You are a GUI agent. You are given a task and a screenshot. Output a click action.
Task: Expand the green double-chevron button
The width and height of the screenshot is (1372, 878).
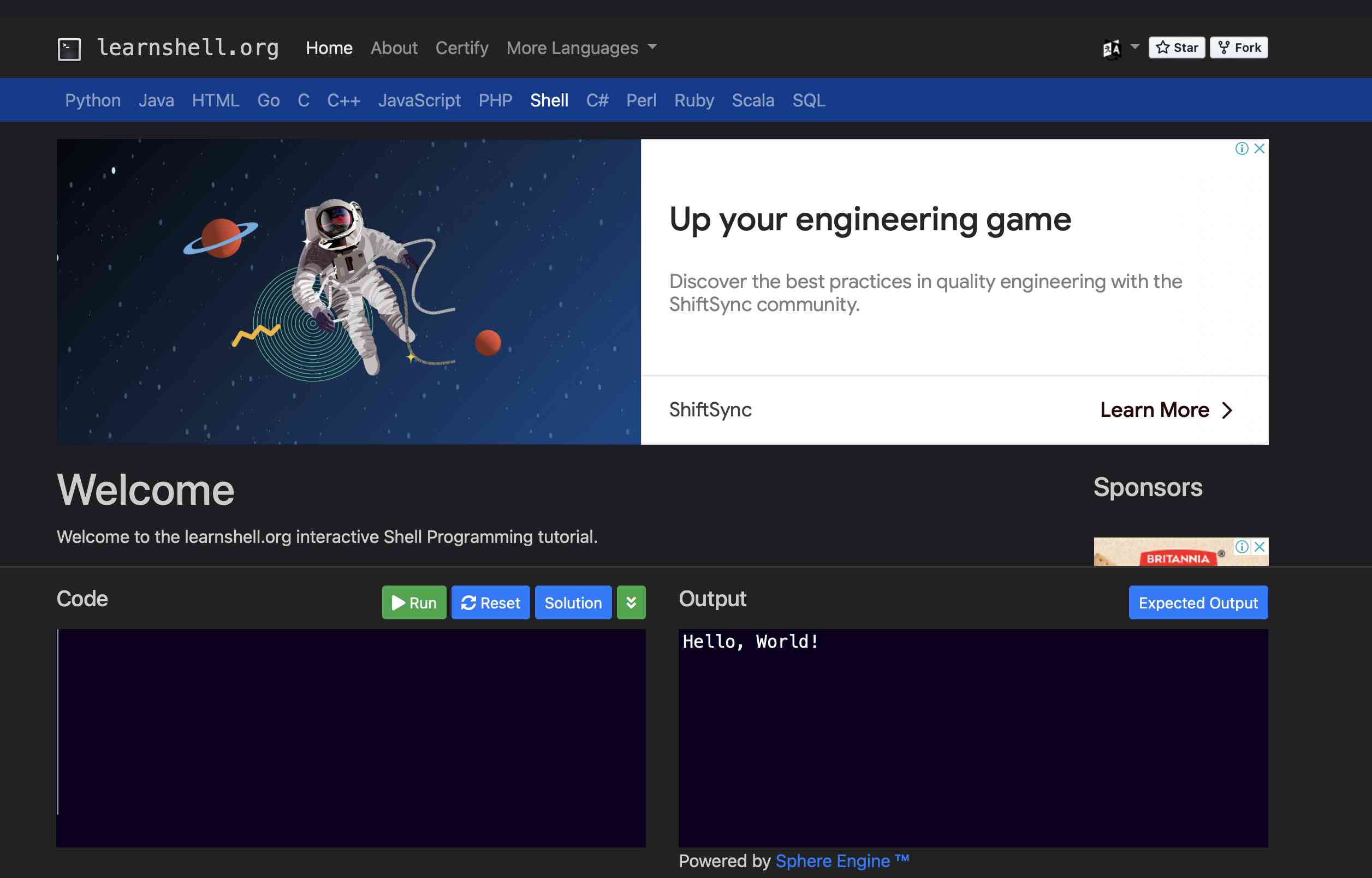click(x=631, y=602)
